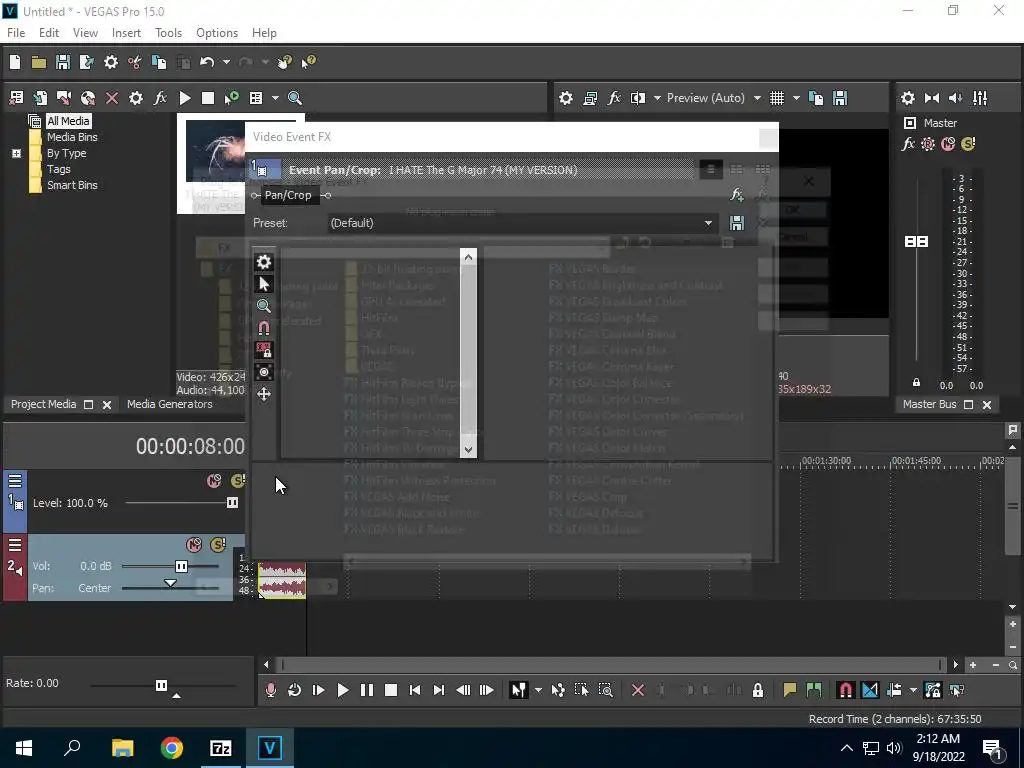The image size is (1024, 768).
Task: Open the File menu
Action: (x=16, y=33)
